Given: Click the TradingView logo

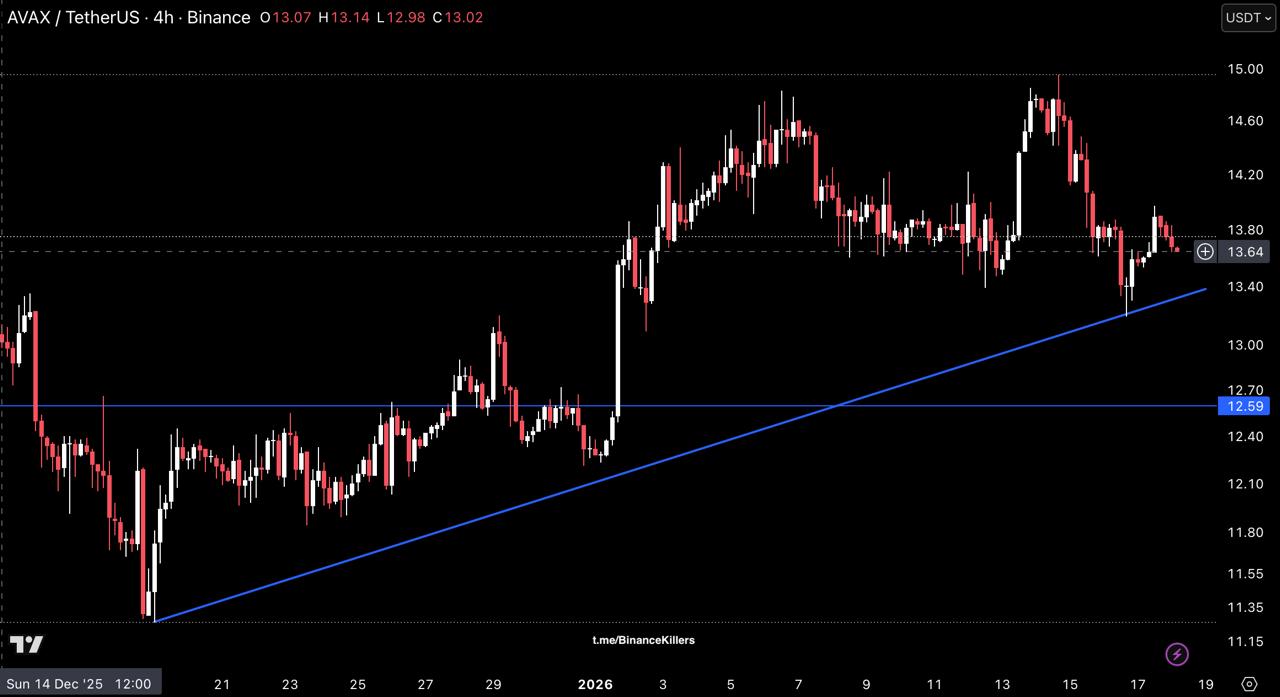Looking at the screenshot, I should click(x=27, y=644).
